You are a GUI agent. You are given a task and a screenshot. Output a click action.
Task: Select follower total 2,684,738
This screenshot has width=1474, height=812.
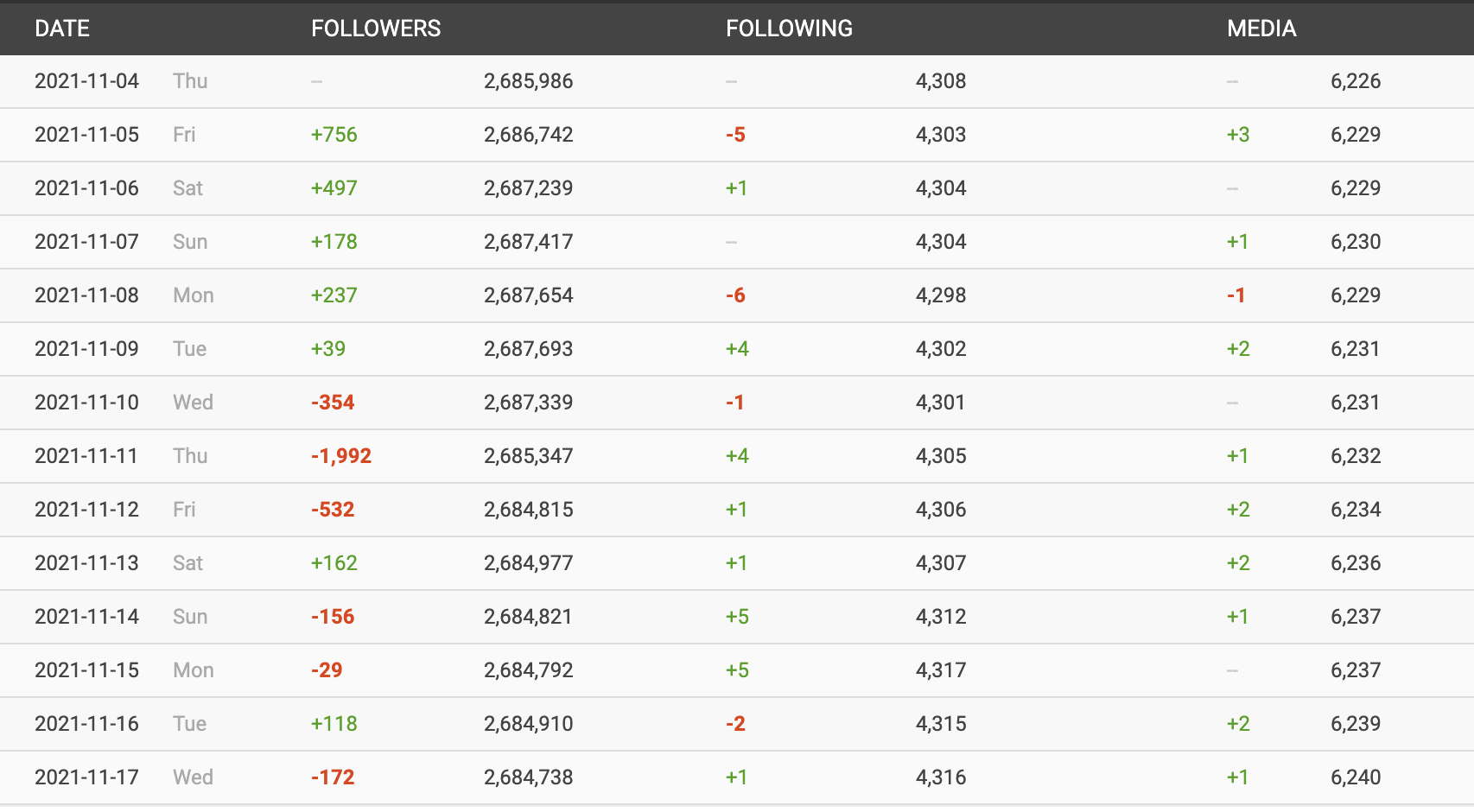tap(529, 777)
